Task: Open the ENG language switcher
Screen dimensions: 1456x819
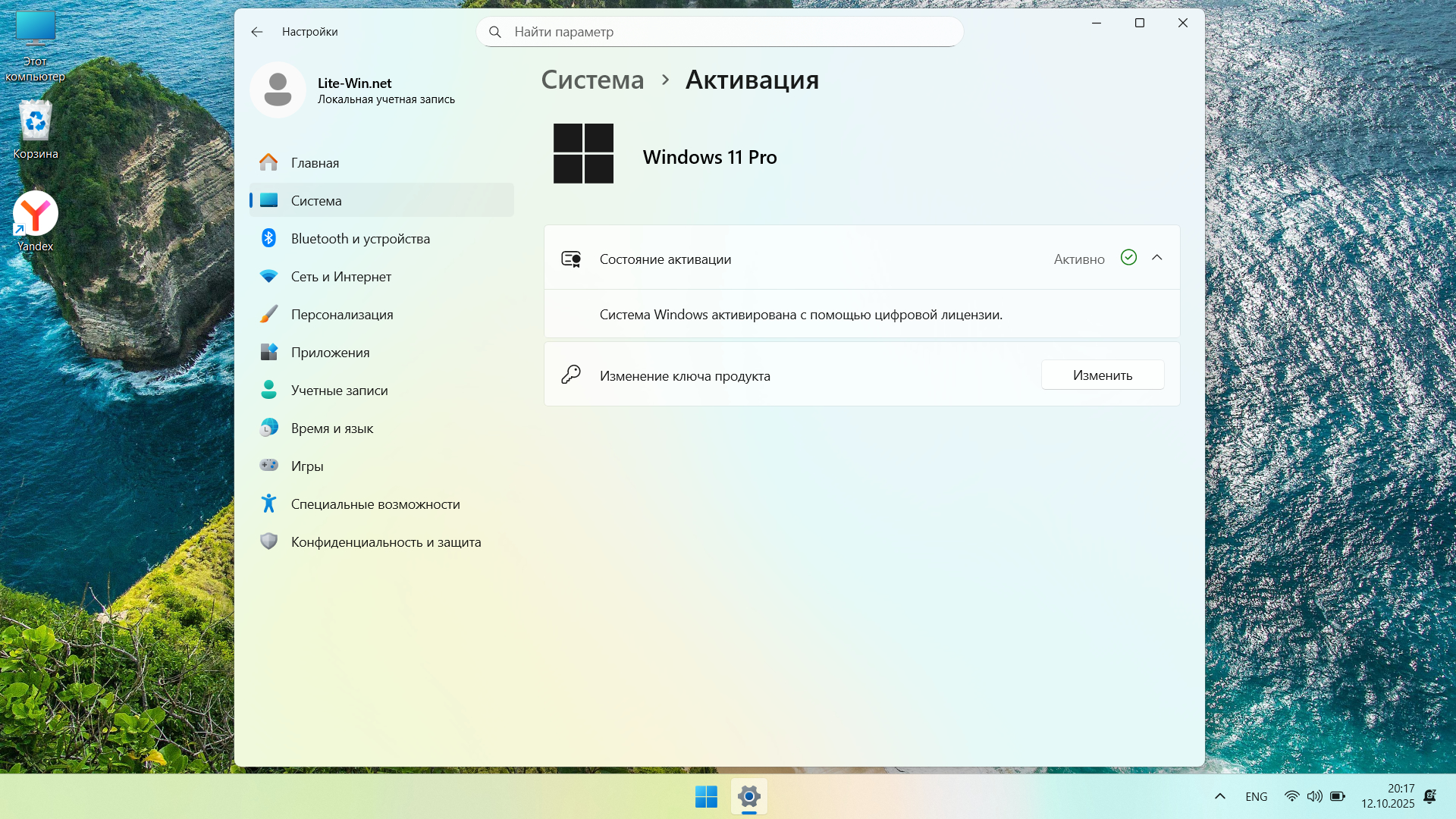Action: (x=1256, y=796)
